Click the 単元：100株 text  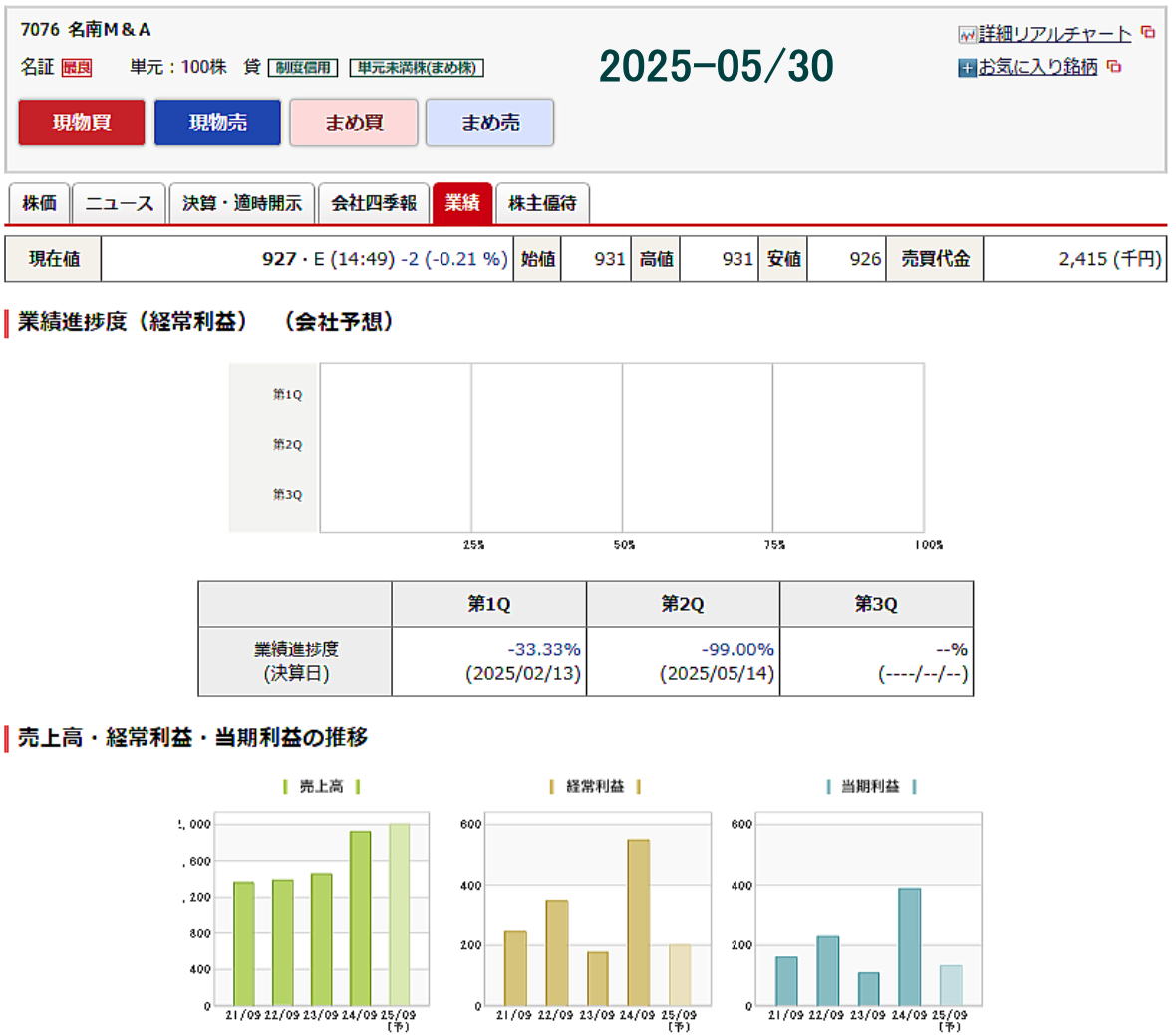coord(178,67)
